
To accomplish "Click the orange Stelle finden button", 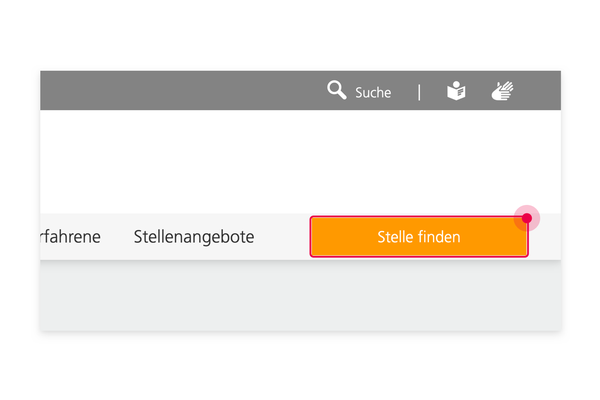I will point(419,237).
